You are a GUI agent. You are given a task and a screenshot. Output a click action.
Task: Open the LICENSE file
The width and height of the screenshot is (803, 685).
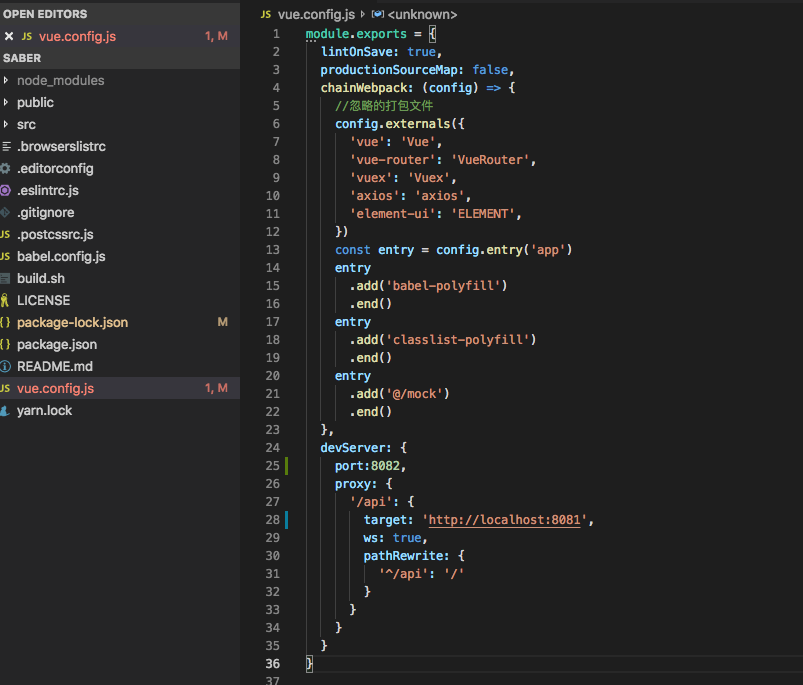(44, 301)
